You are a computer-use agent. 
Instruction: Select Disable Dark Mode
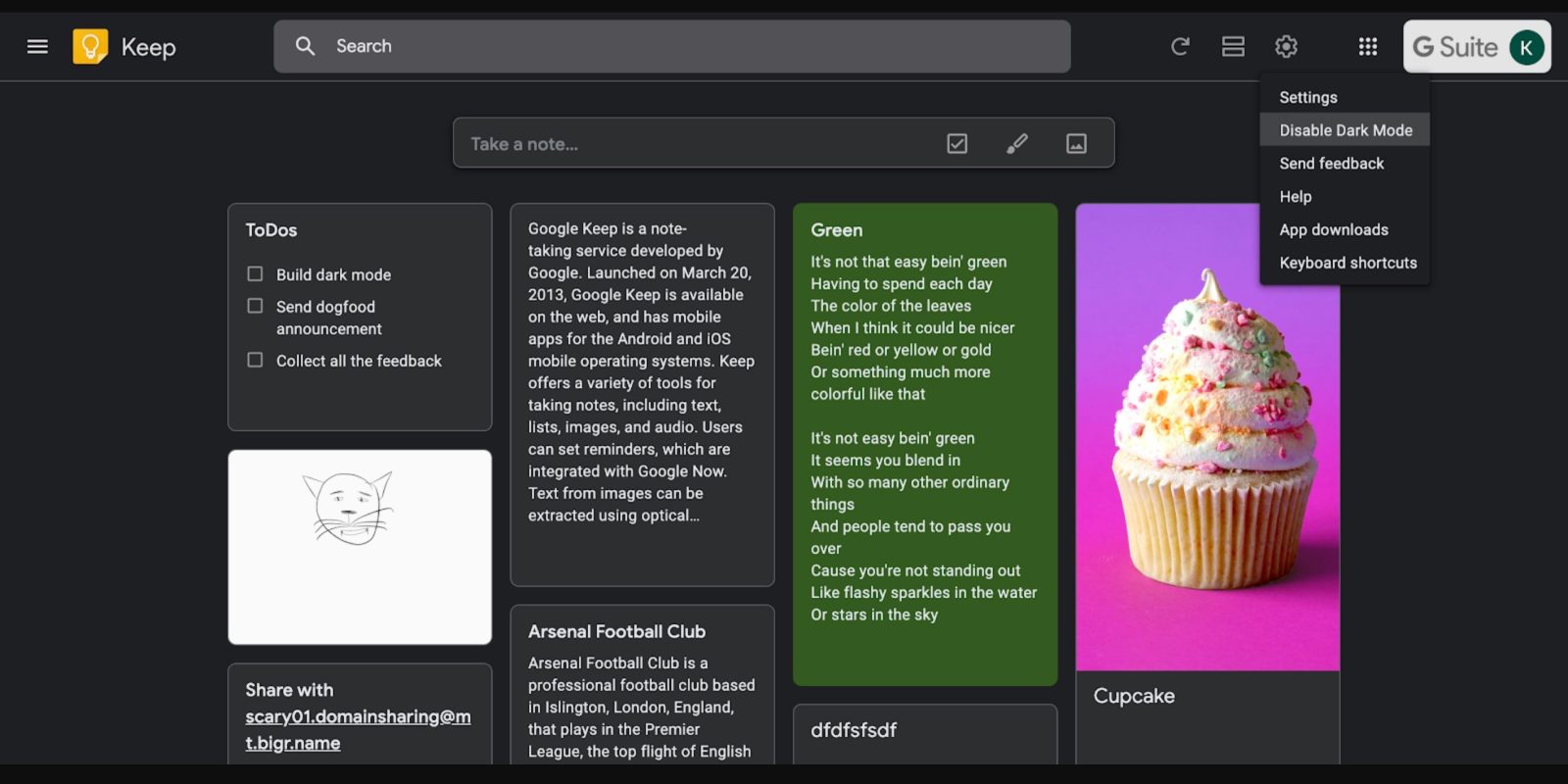(1345, 130)
